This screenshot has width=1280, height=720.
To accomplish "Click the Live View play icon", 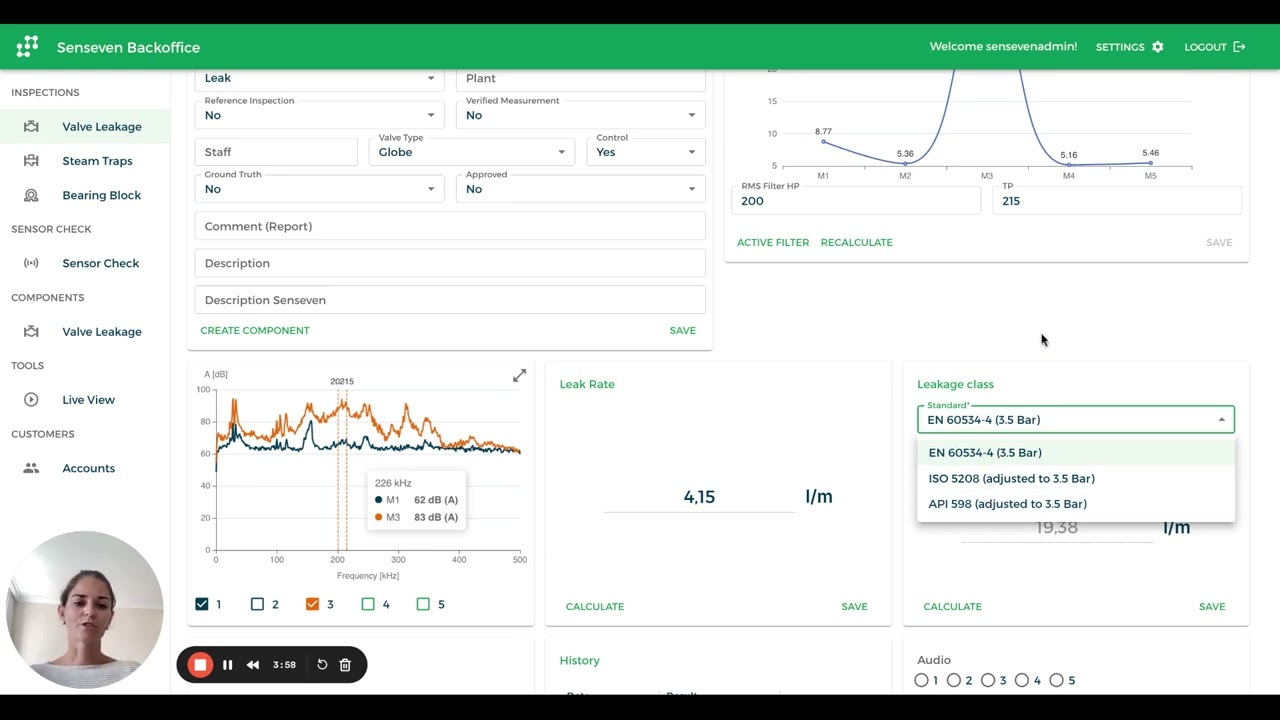I will pyautogui.click(x=31, y=400).
